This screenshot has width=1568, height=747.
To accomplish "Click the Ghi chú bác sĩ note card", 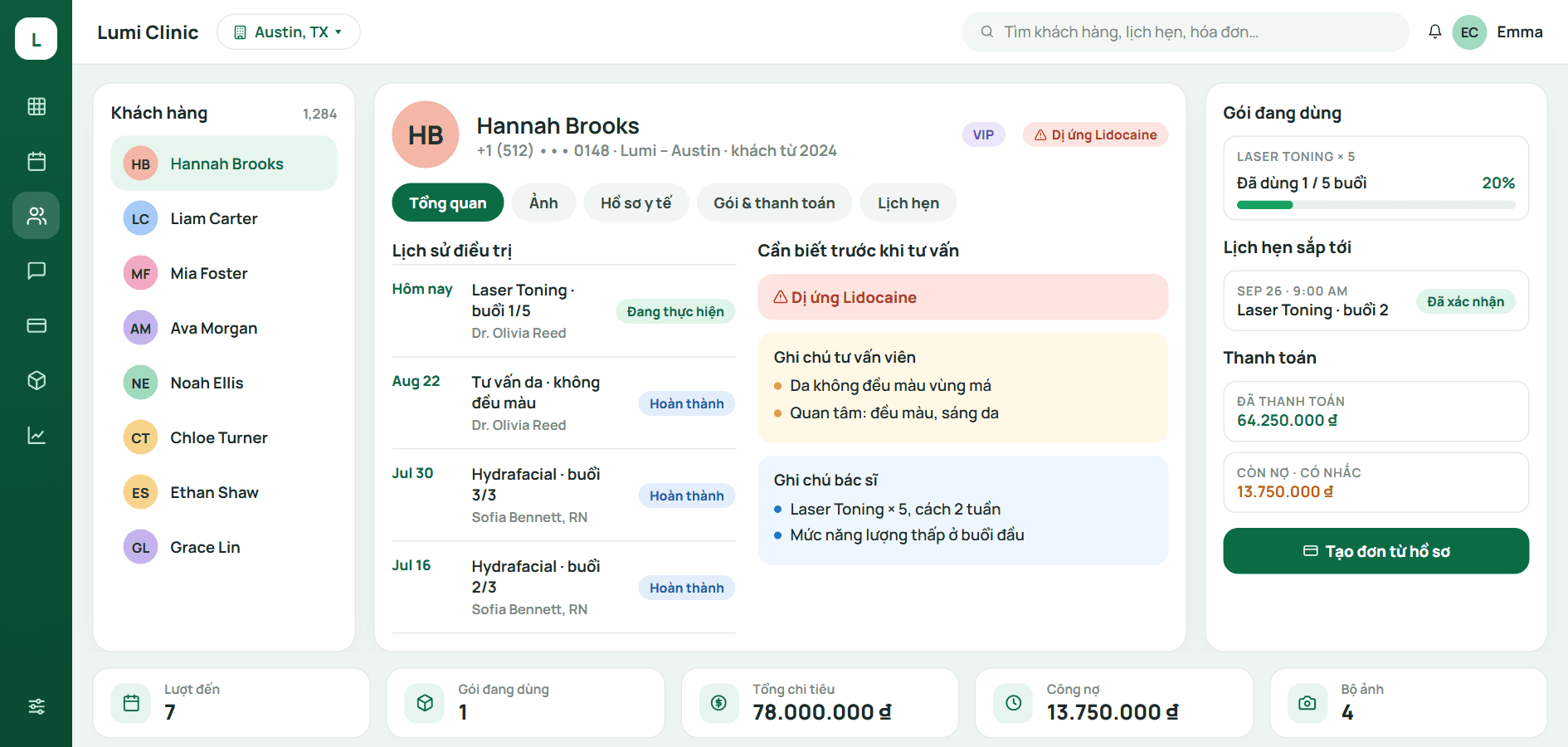I will tap(962, 510).
